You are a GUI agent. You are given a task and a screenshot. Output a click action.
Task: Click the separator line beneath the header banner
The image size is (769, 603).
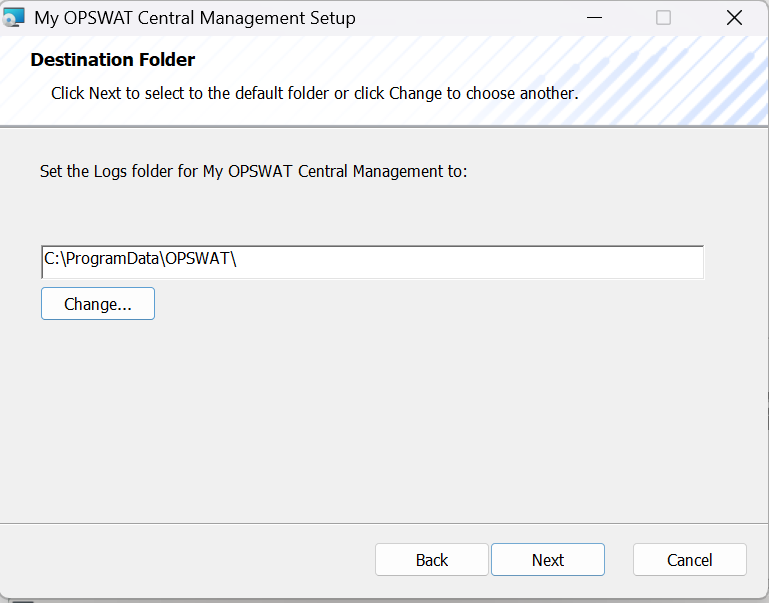[384, 126]
